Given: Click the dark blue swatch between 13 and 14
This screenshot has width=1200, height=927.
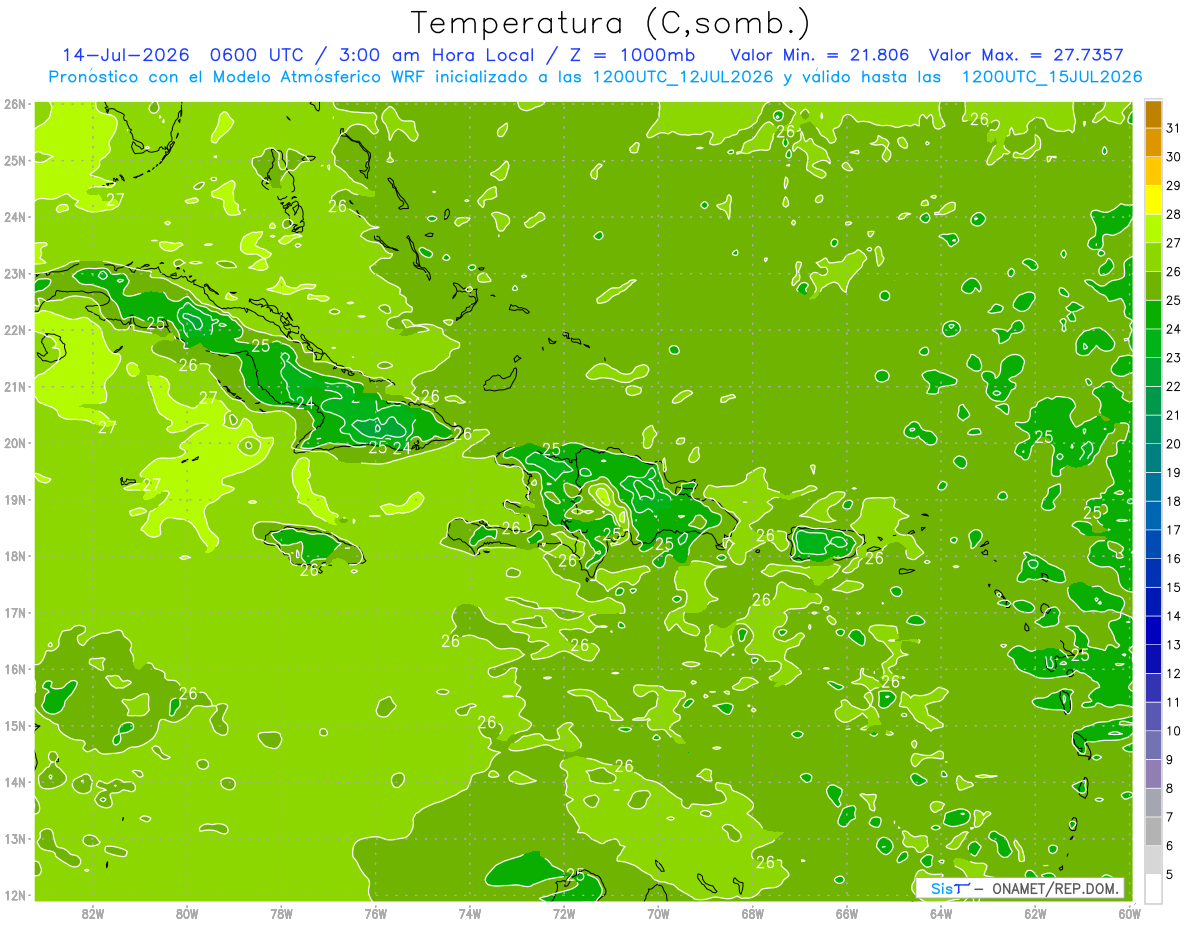Looking at the screenshot, I should 1153,631.
